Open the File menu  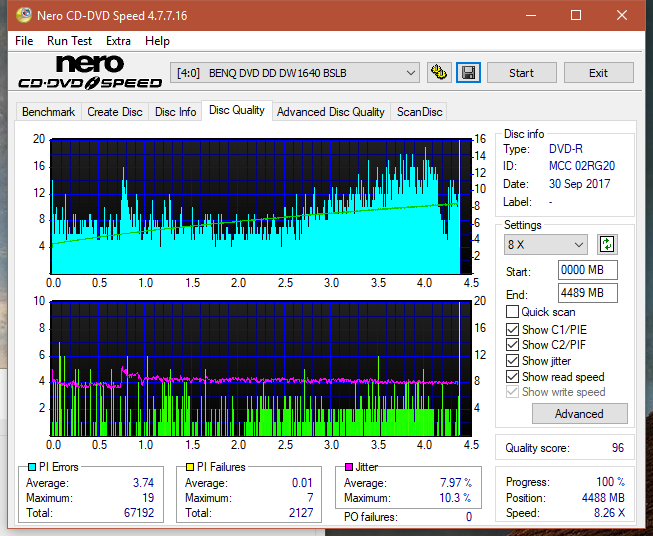click(24, 41)
